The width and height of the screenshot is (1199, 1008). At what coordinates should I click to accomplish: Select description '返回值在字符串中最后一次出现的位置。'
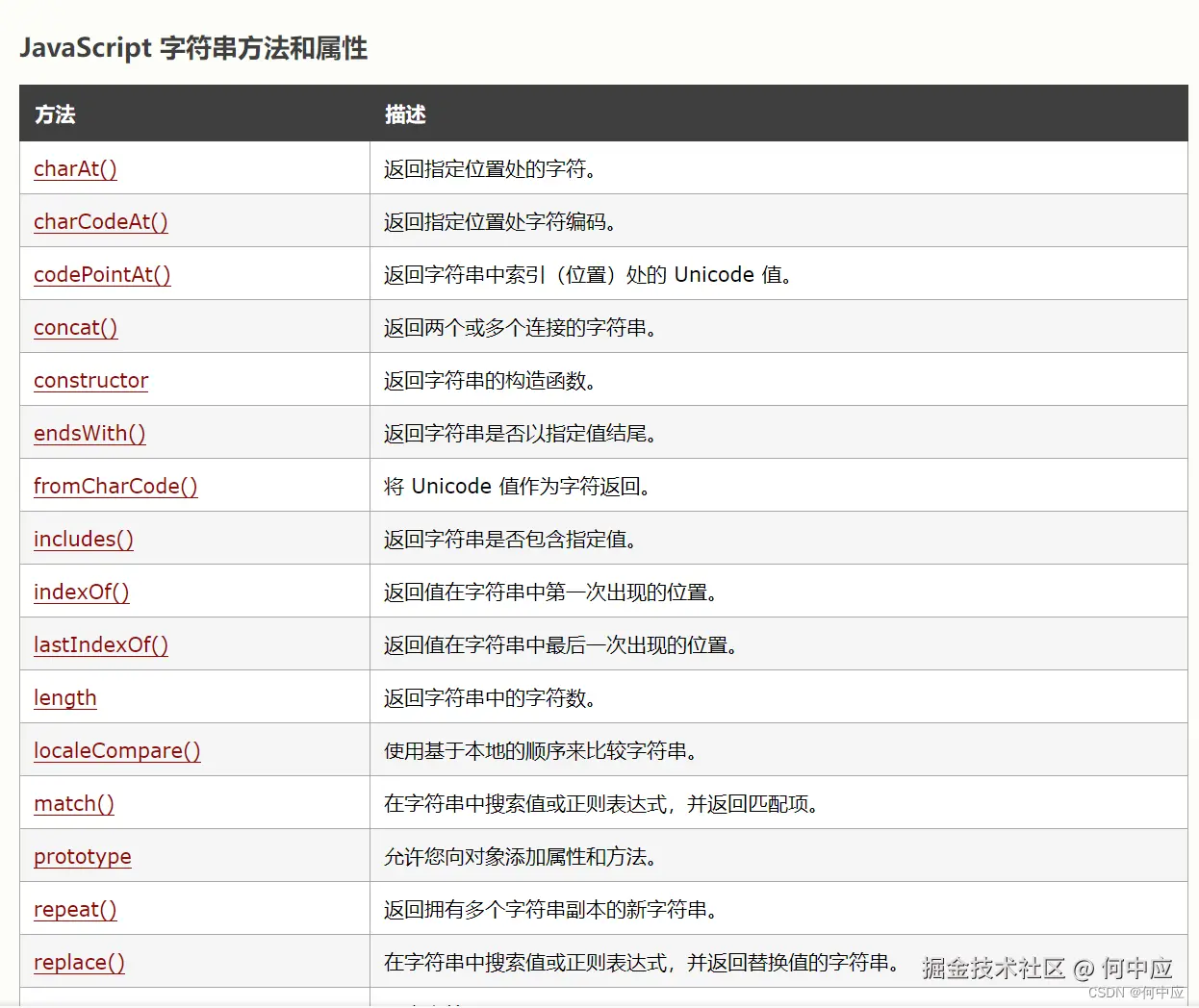point(561,645)
